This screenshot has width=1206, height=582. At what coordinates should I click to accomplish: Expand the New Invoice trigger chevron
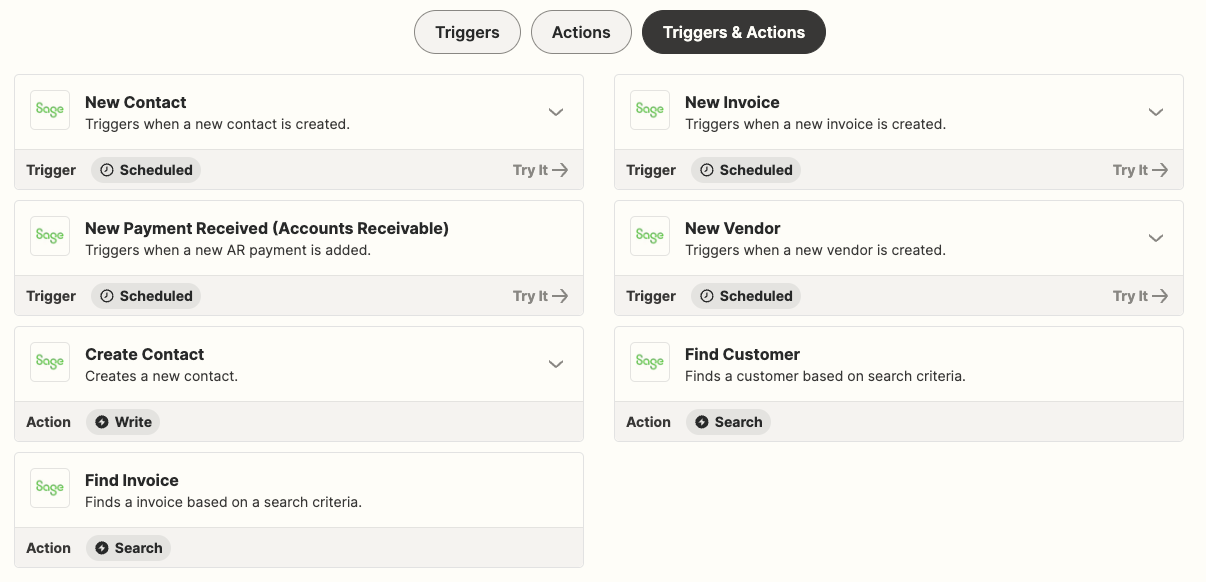[1156, 112]
